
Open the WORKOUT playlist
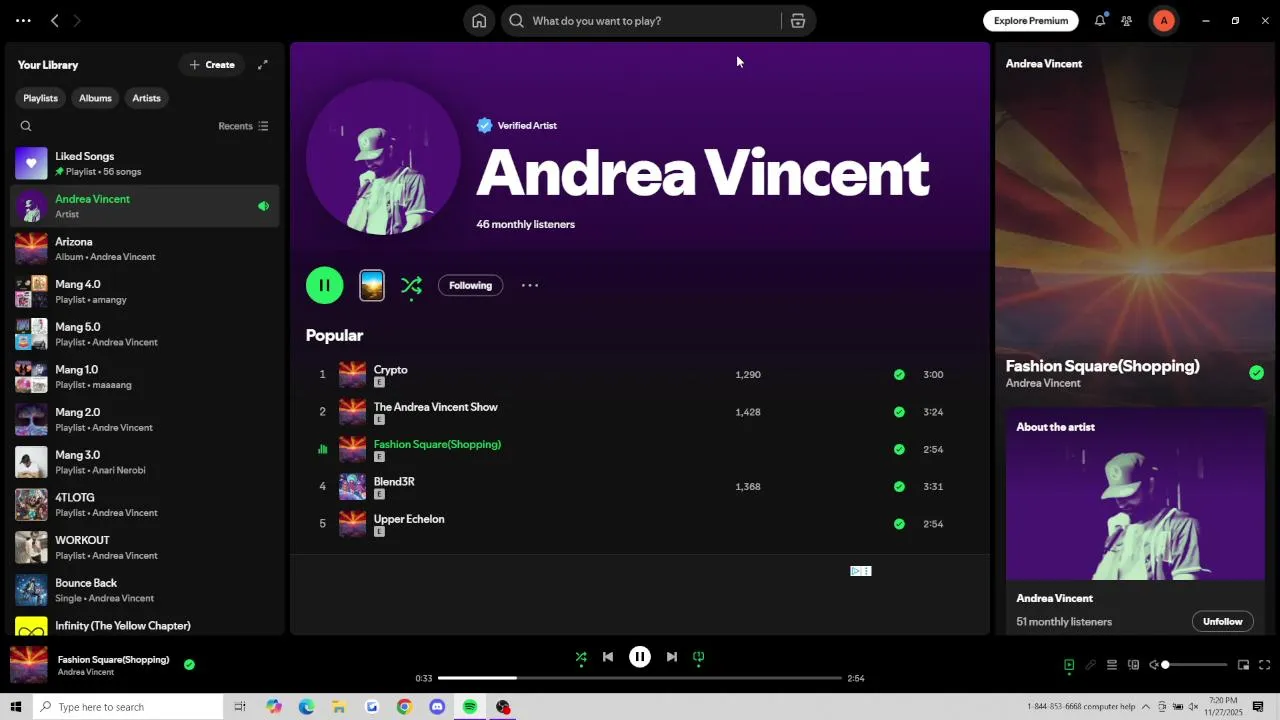point(145,547)
